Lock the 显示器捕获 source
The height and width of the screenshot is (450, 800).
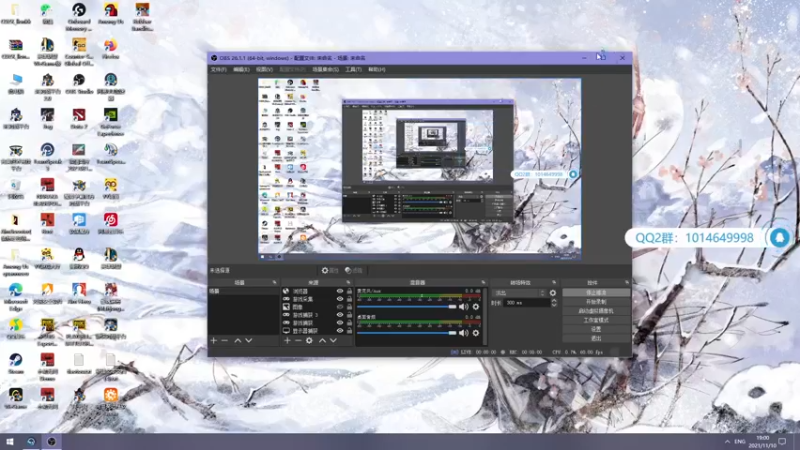349,331
